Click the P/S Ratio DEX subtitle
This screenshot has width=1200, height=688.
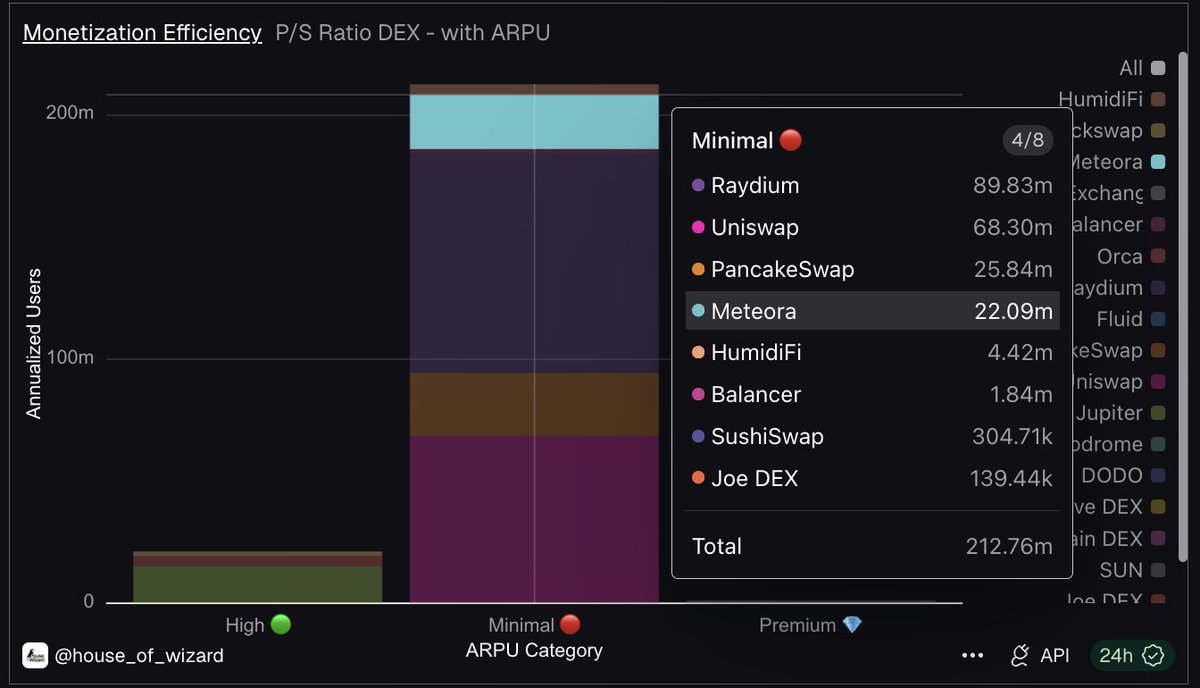coord(413,33)
